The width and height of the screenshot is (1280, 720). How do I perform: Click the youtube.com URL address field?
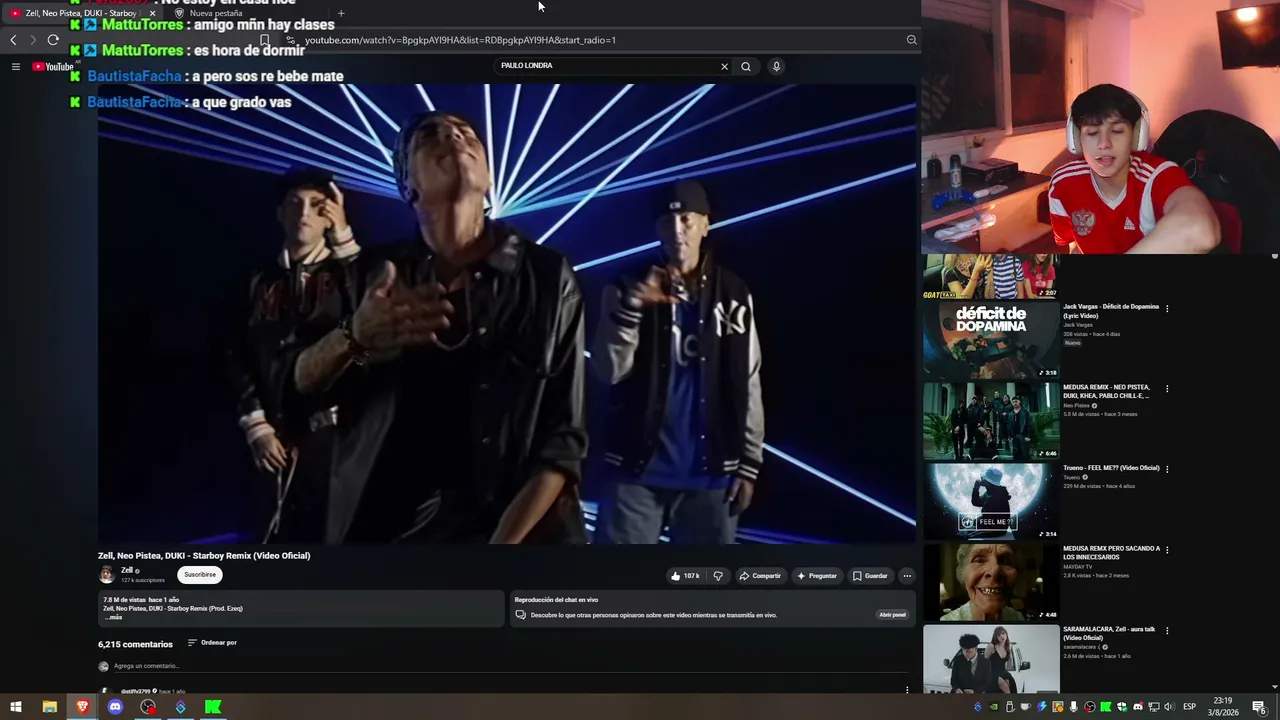coord(600,40)
